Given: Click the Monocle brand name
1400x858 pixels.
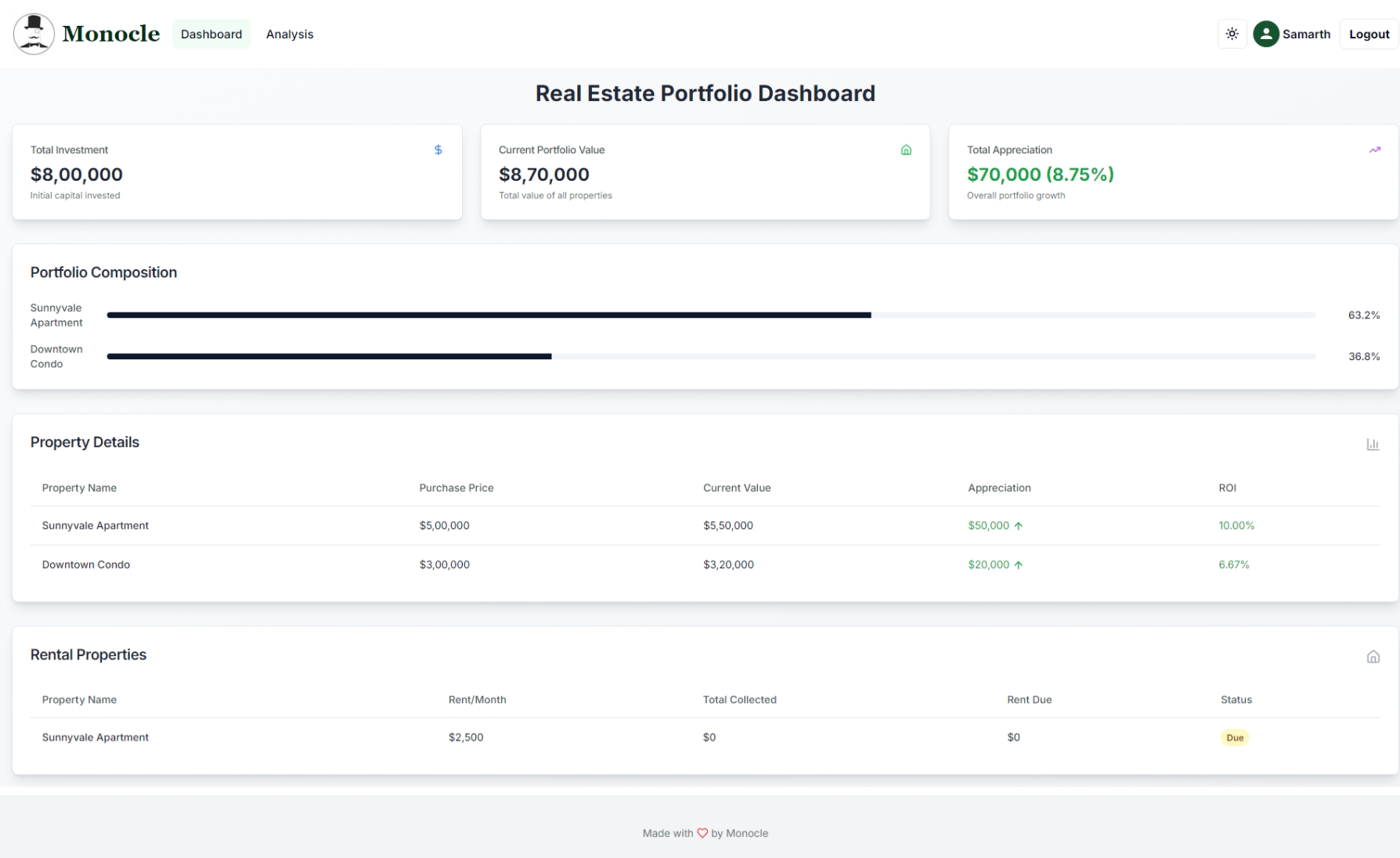Looking at the screenshot, I should point(111,34).
